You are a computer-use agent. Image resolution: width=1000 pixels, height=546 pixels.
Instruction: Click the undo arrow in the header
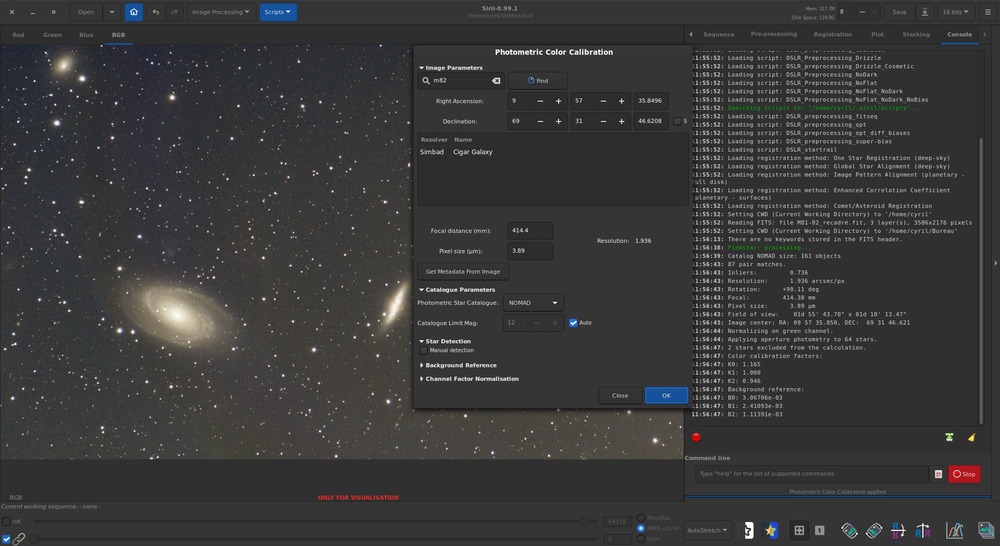156,12
